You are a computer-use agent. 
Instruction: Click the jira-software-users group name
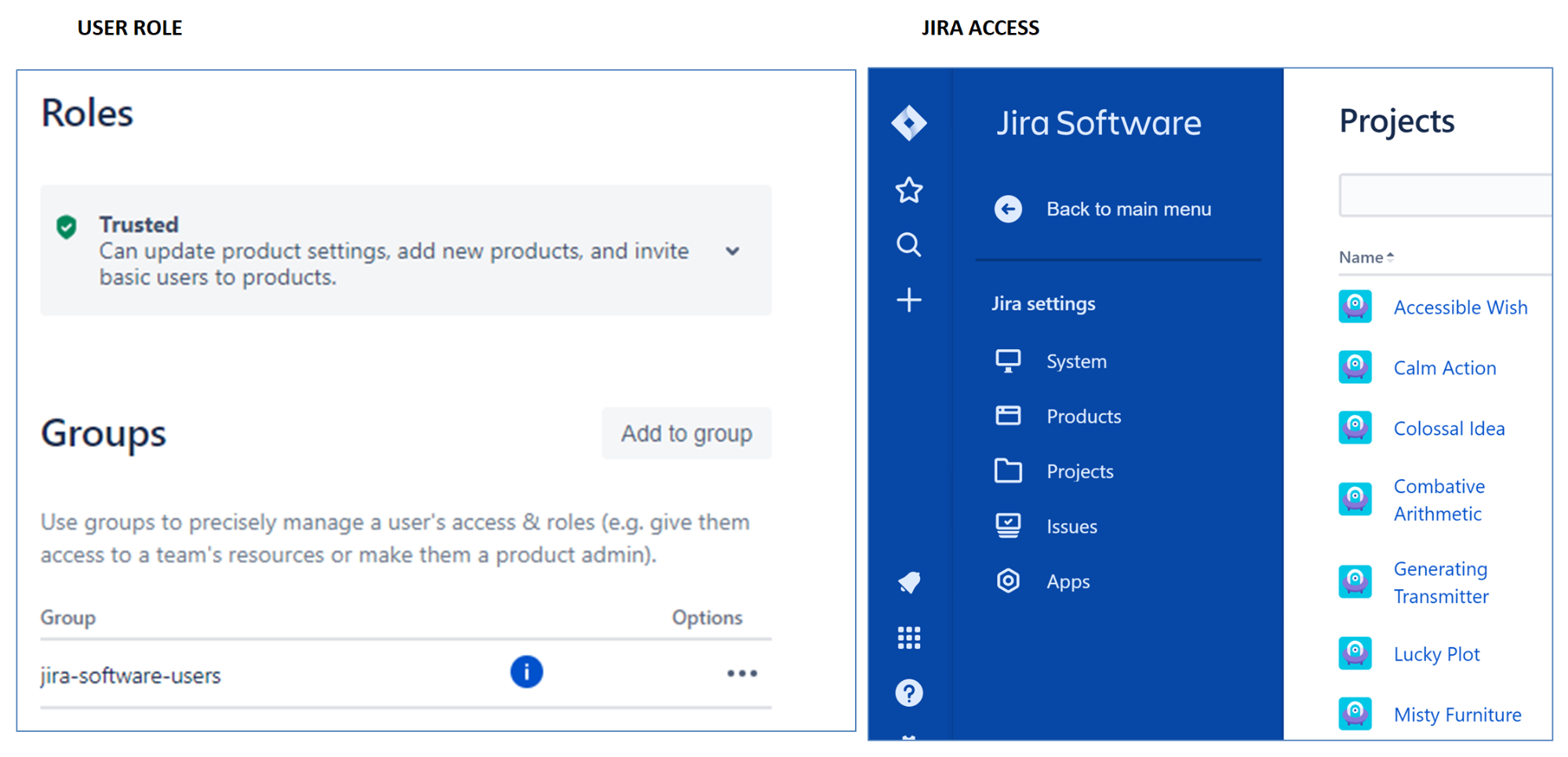(x=131, y=675)
